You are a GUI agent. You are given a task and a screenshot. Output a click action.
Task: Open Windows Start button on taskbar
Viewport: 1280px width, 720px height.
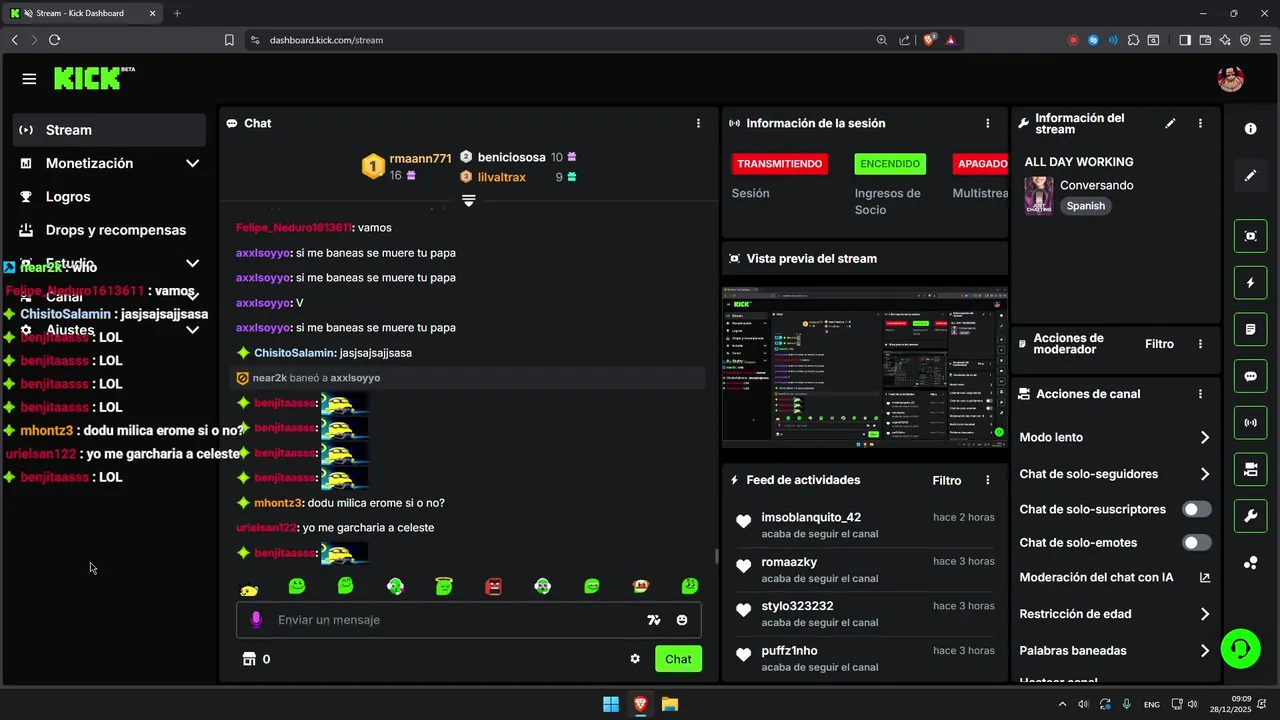click(x=610, y=704)
